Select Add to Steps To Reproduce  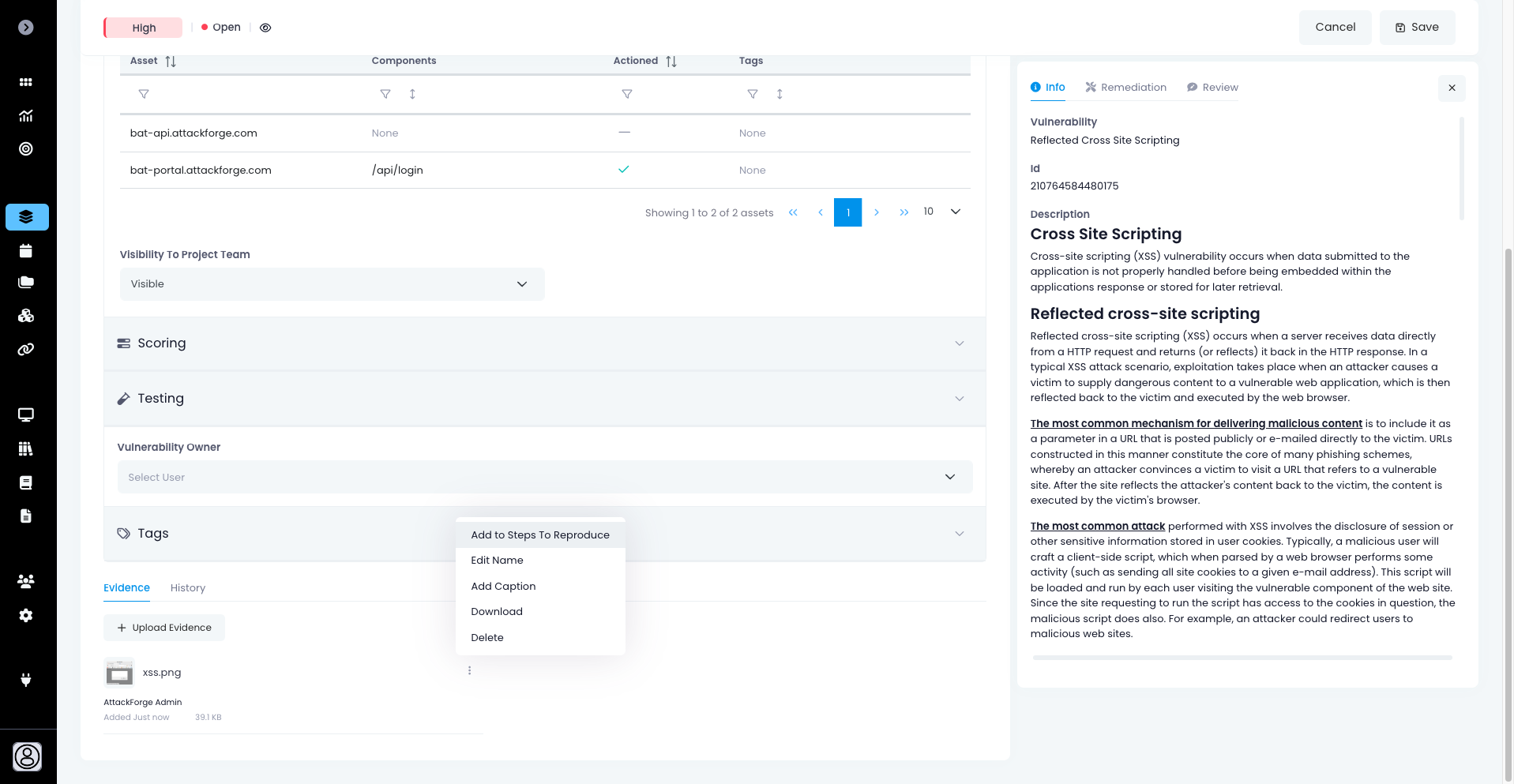point(540,535)
